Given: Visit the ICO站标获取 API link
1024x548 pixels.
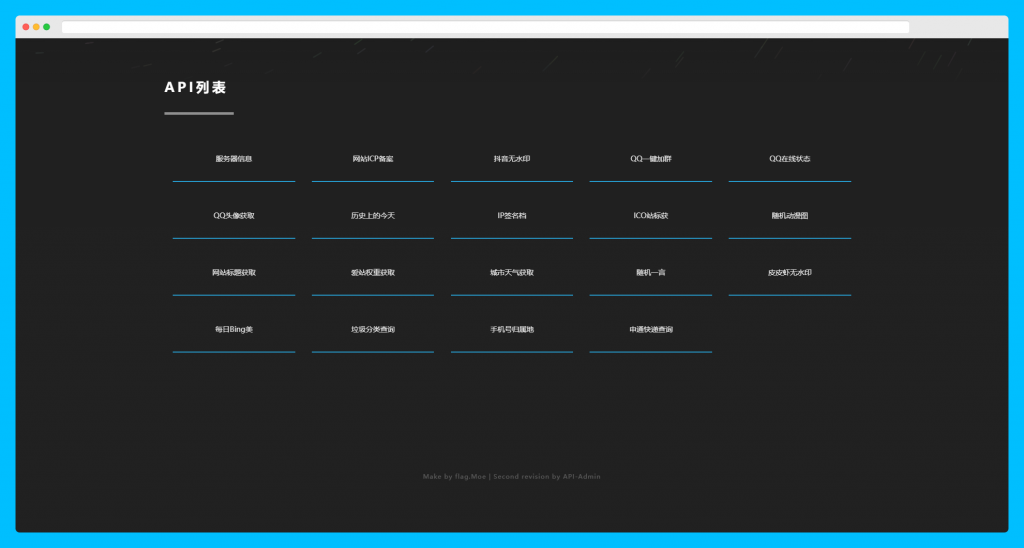Looking at the screenshot, I should (x=651, y=216).
